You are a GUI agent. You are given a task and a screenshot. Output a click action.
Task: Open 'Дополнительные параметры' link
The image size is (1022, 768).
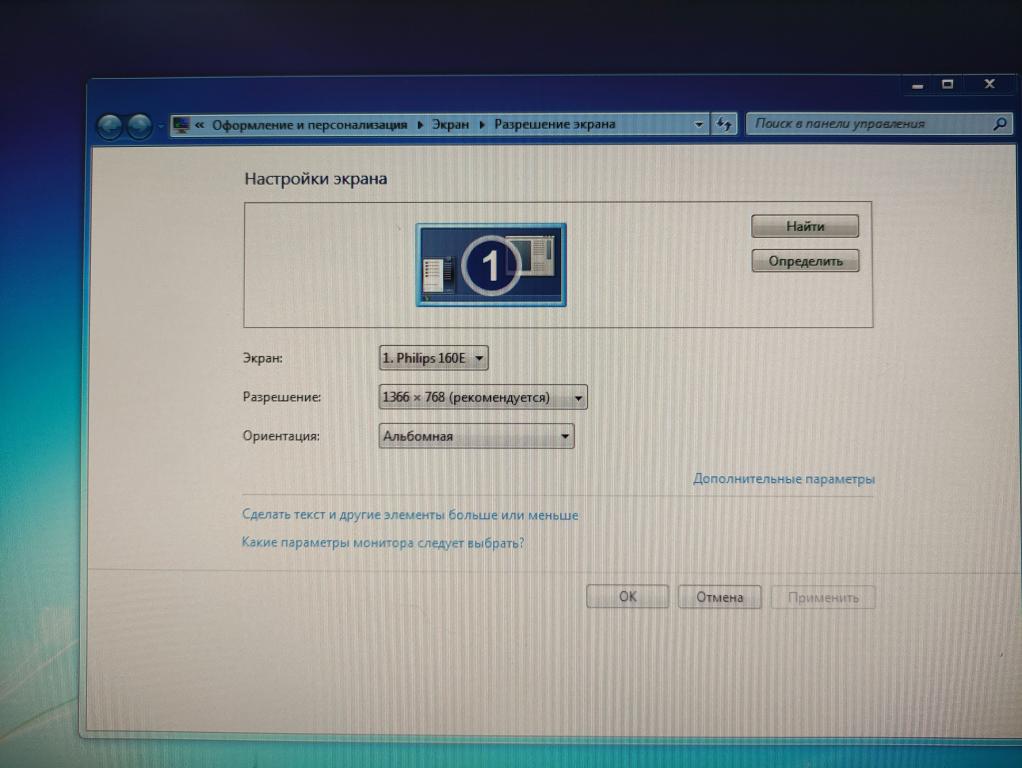pos(783,479)
